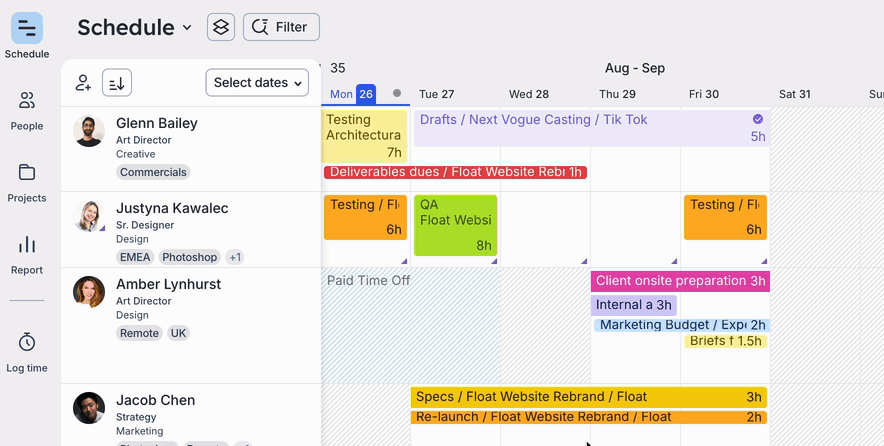
Task: Select the Thu 29 date header
Action: pyautogui.click(x=617, y=94)
